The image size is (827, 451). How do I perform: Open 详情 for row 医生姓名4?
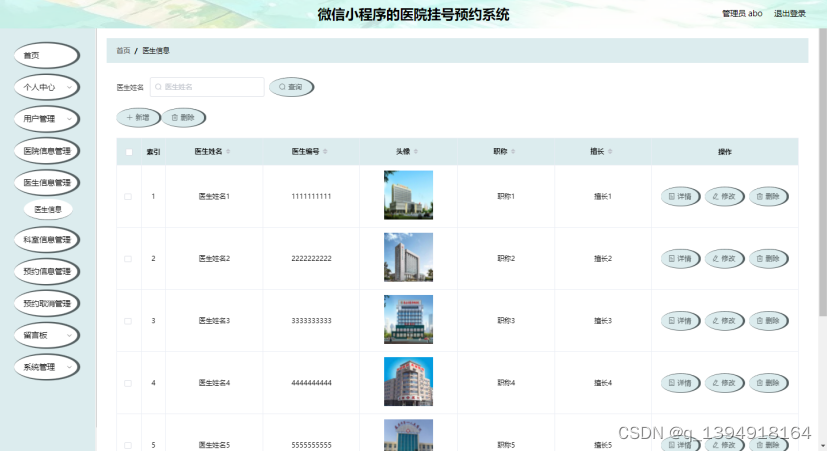(x=680, y=383)
